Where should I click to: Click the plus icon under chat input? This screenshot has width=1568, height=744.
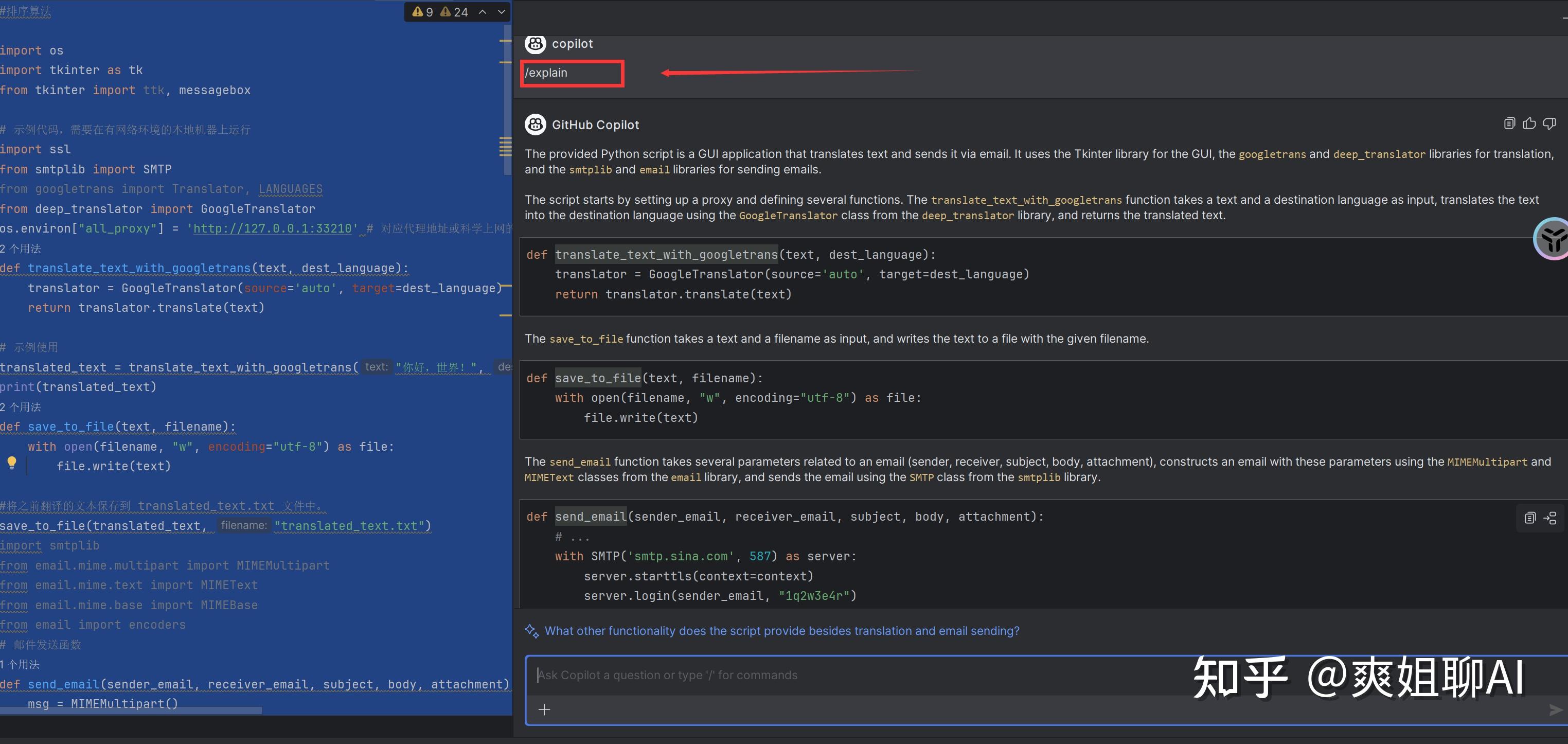(x=544, y=710)
